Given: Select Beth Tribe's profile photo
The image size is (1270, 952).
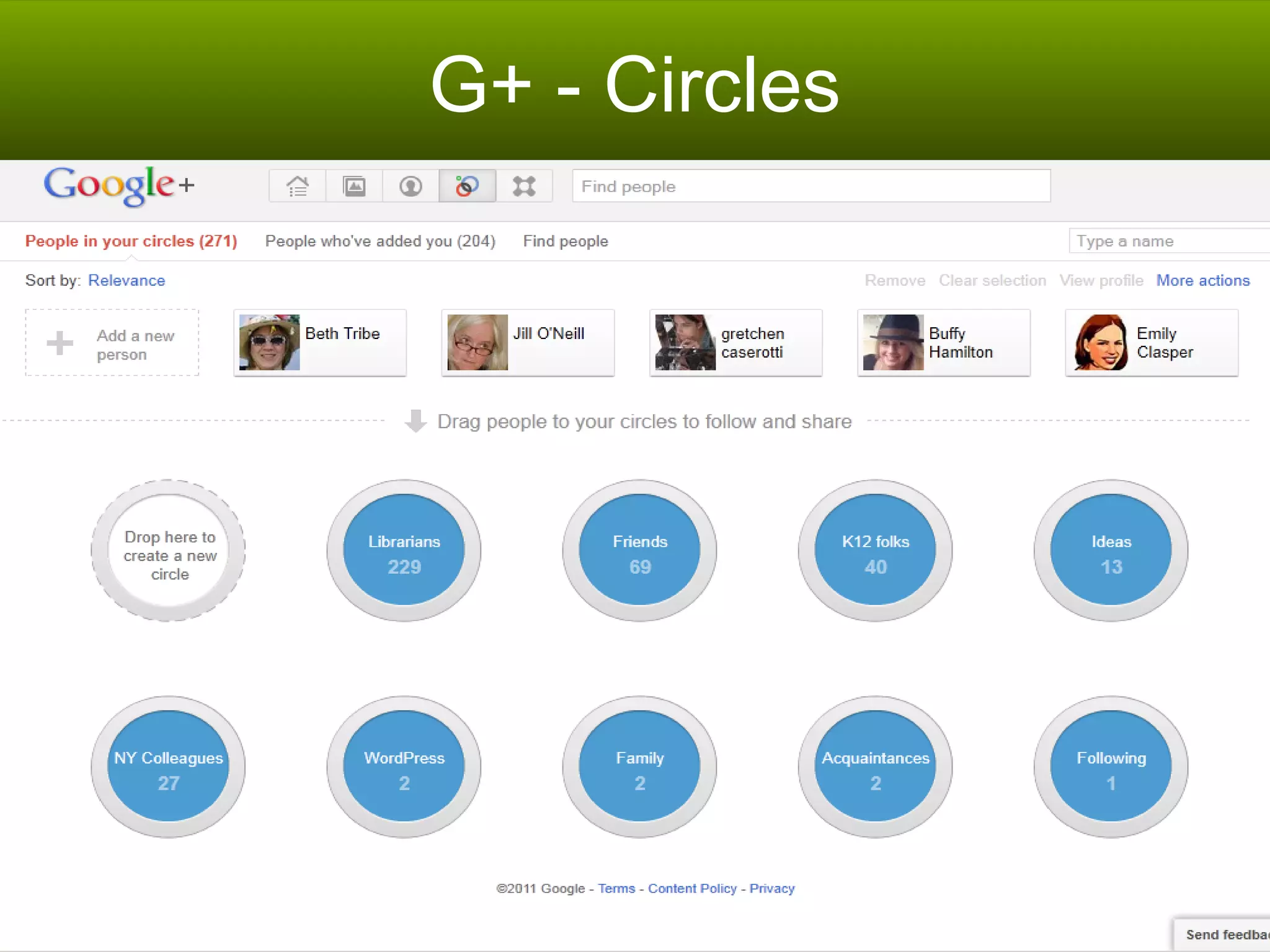Looking at the screenshot, I should click(269, 342).
